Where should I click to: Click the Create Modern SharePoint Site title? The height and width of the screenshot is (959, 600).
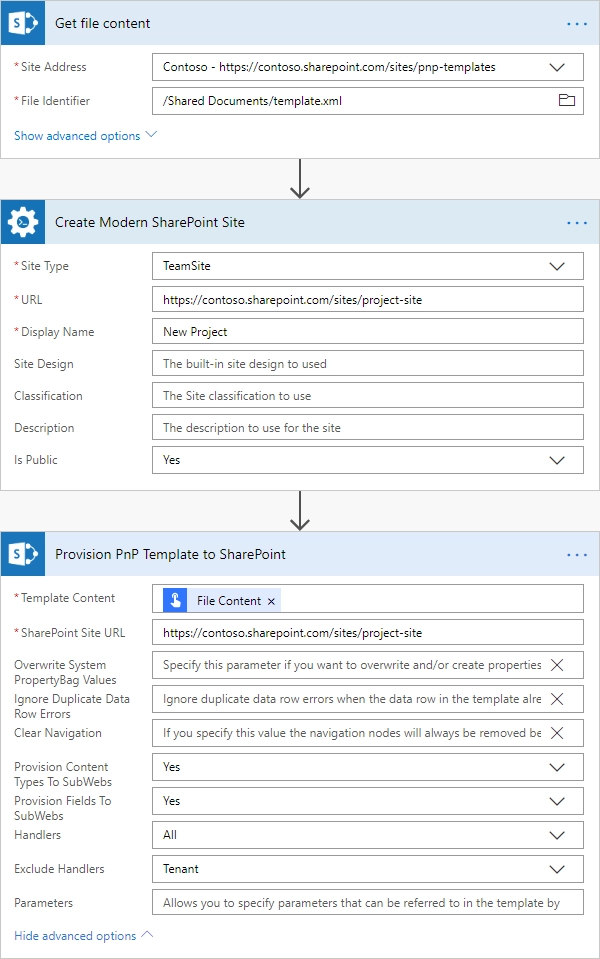click(x=150, y=222)
